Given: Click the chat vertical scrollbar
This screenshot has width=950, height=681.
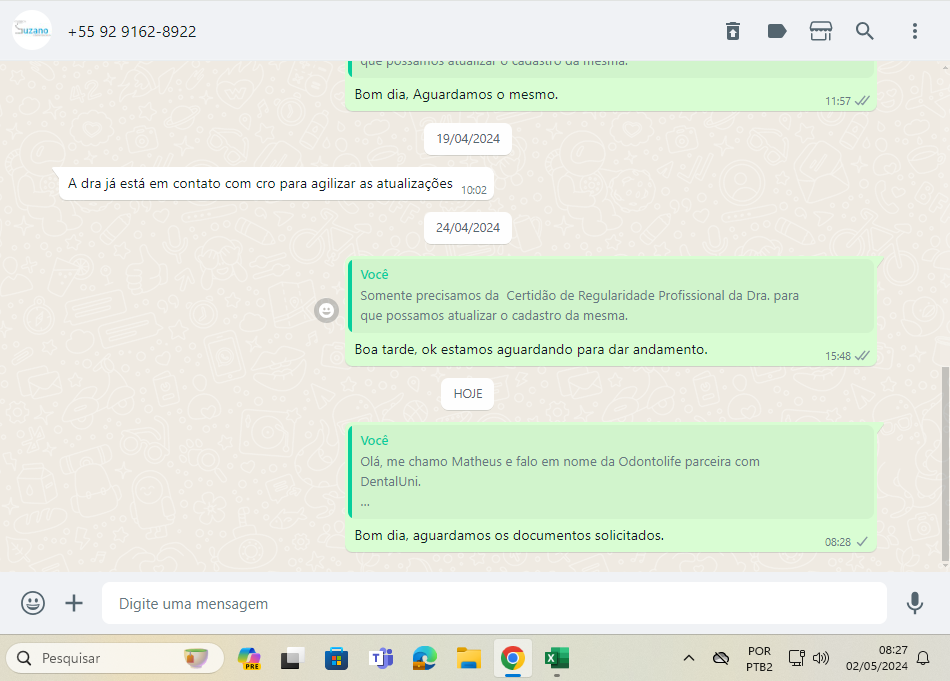Looking at the screenshot, I should coord(945,463).
